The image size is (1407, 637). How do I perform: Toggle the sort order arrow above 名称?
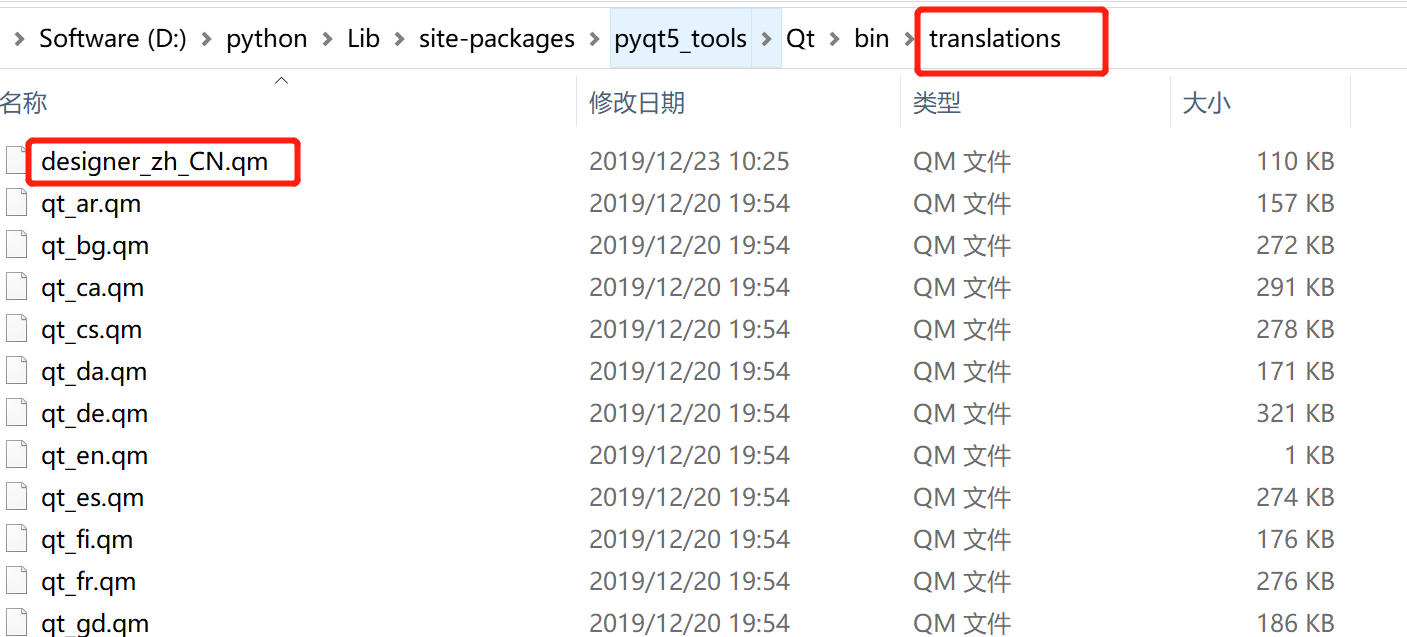[x=281, y=80]
